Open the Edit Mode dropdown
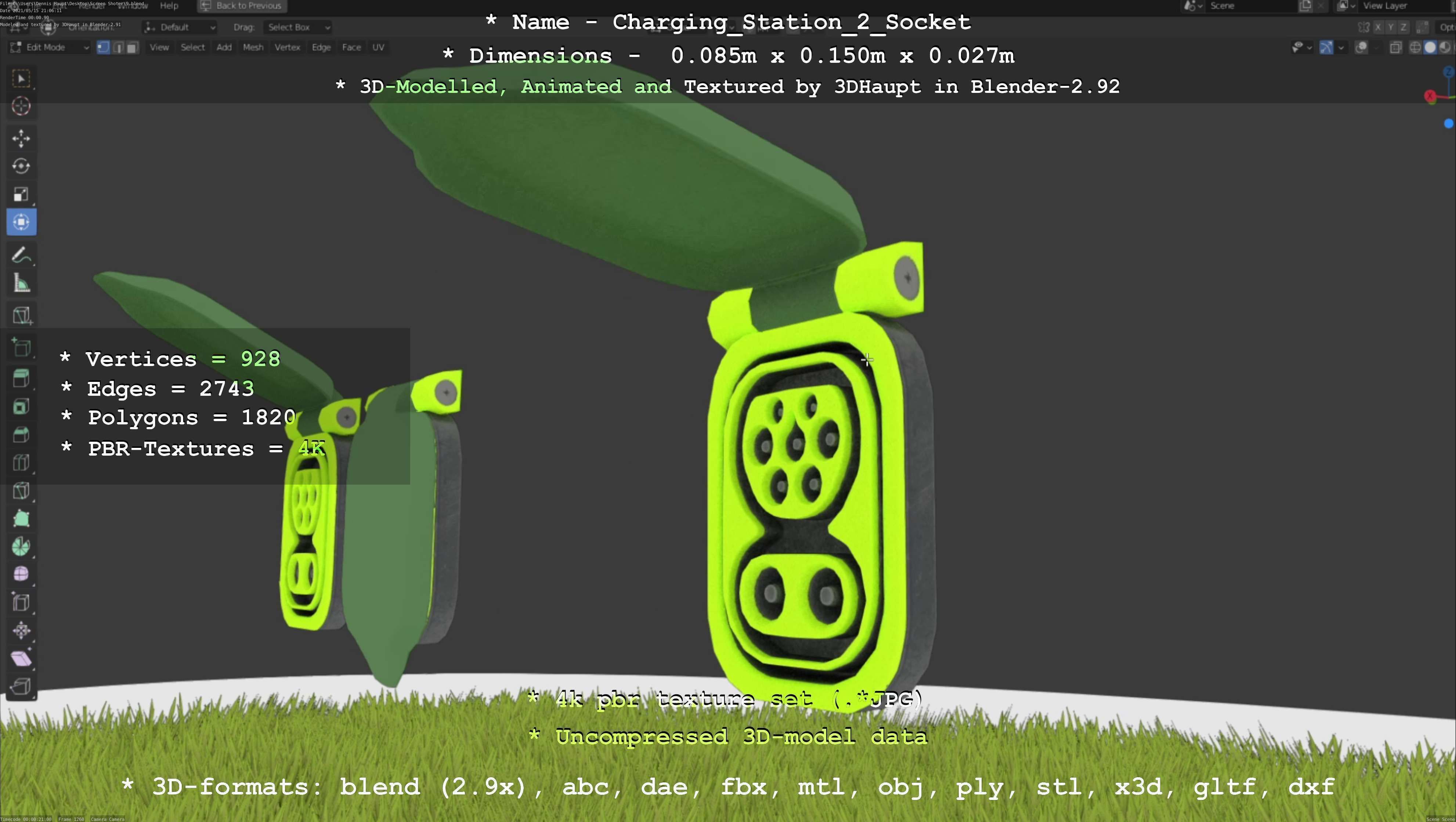This screenshot has width=1456, height=822. click(x=50, y=47)
